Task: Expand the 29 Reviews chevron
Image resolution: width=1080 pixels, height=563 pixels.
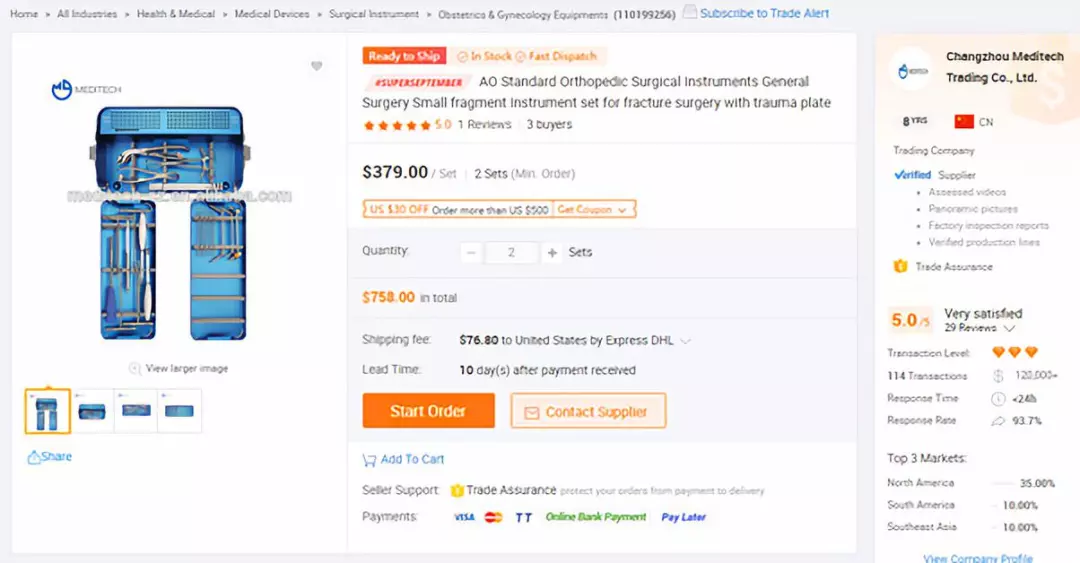Action: click(1010, 328)
